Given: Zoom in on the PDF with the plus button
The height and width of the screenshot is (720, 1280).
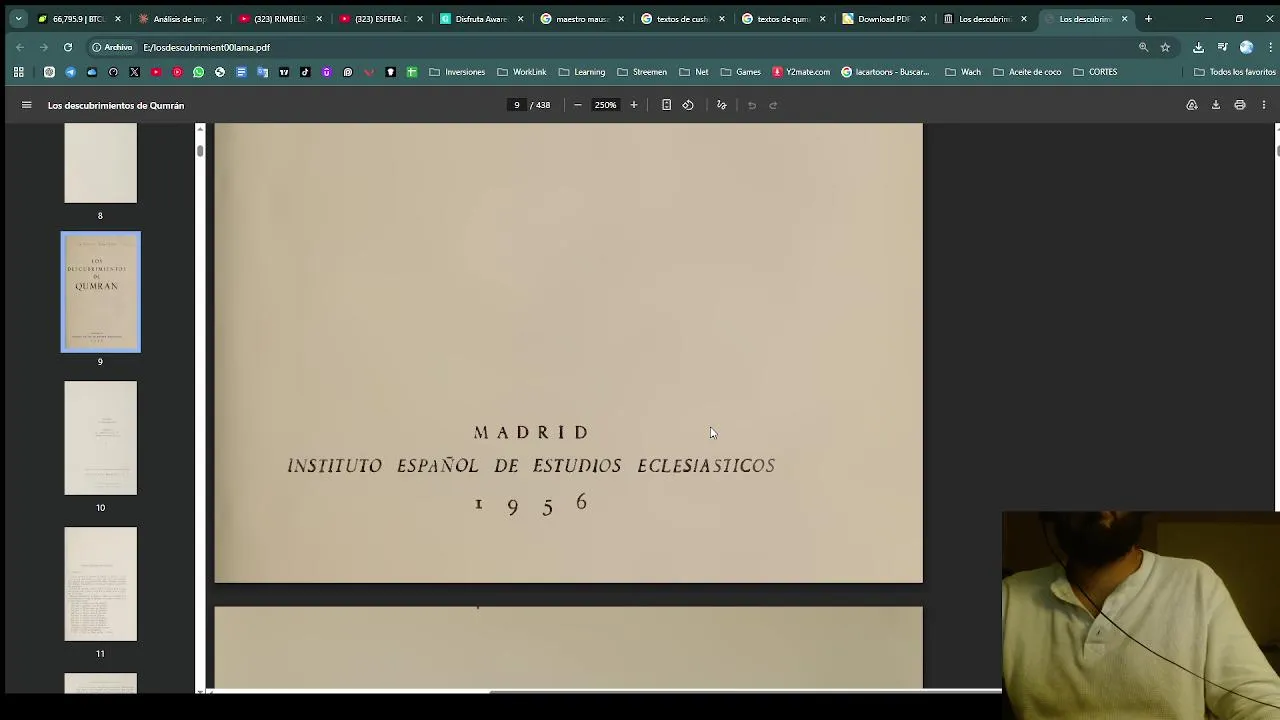Looking at the screenshot, I should 634,105.
